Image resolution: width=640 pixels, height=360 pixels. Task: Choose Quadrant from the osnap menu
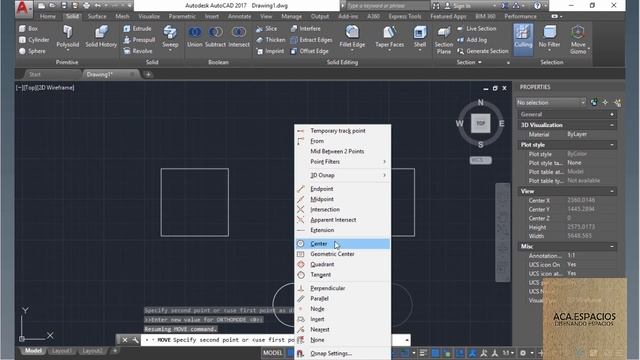coord(342,264)
